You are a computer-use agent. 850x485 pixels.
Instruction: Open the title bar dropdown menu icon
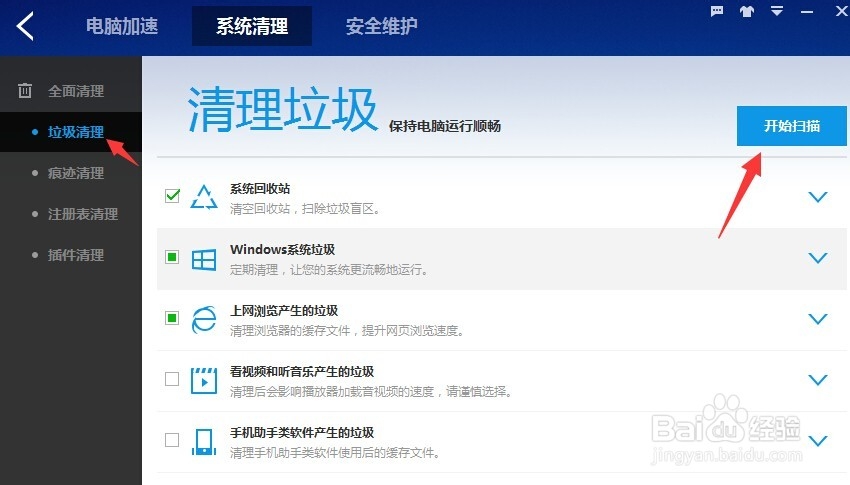click(777, 11)
